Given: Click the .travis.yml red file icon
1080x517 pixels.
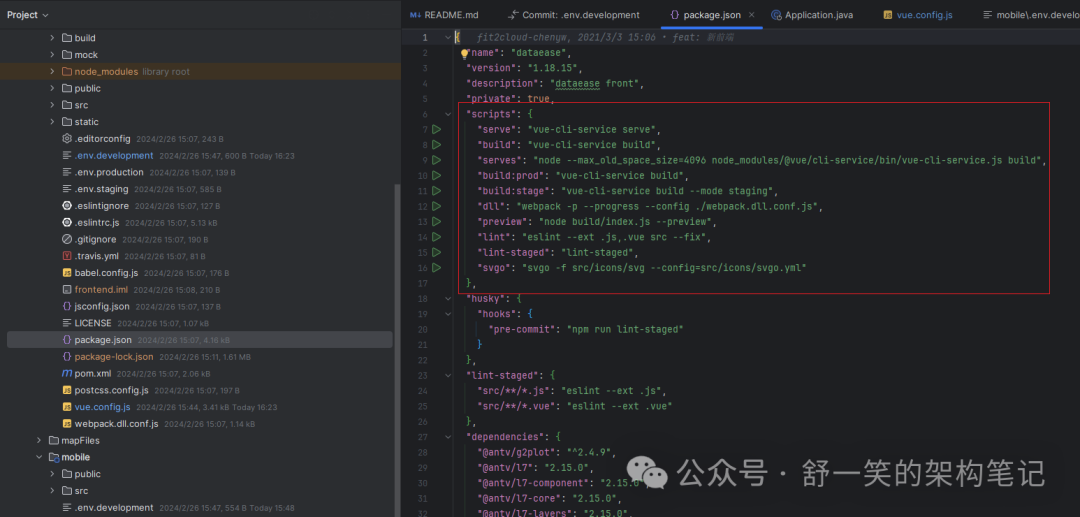Looking at the screenshot, I should point(67,256).
